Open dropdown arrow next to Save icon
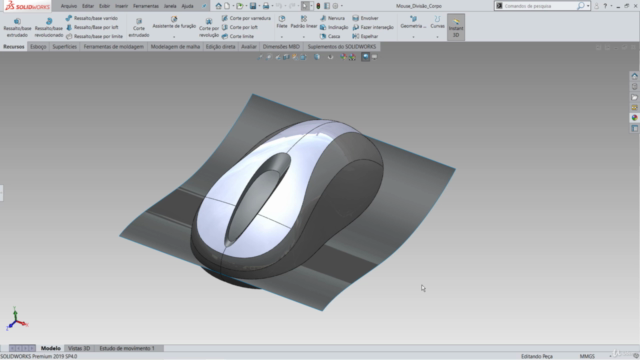 (259, 6)
